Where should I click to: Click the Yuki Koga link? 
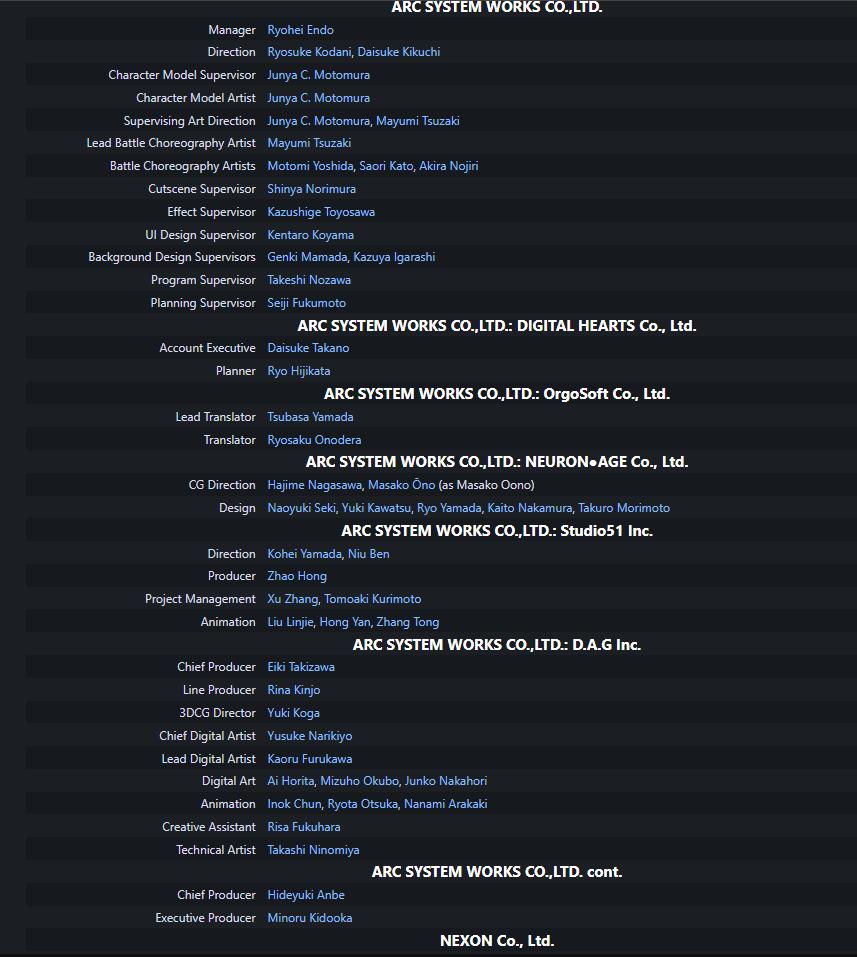coord(293,713)
